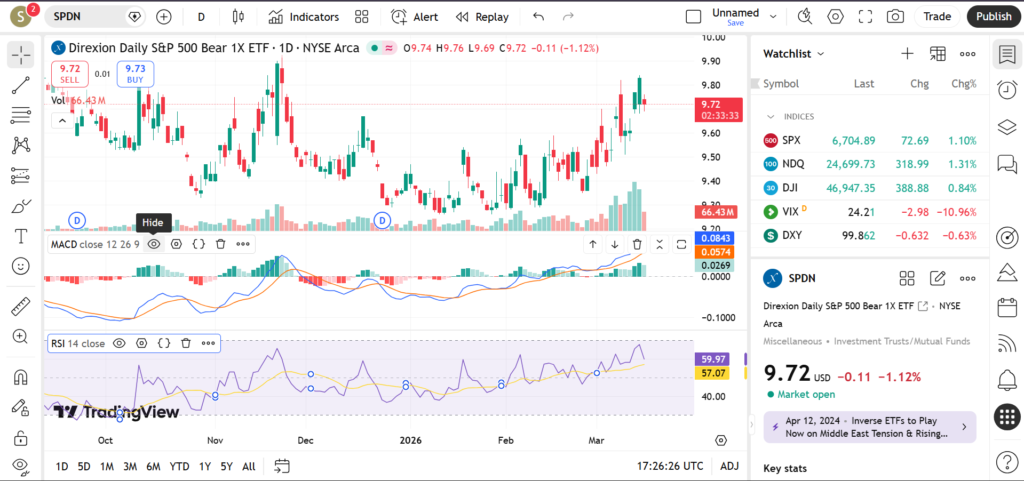Click the Publish button
Screen dimensions: 1024x481
pos(993,17)
